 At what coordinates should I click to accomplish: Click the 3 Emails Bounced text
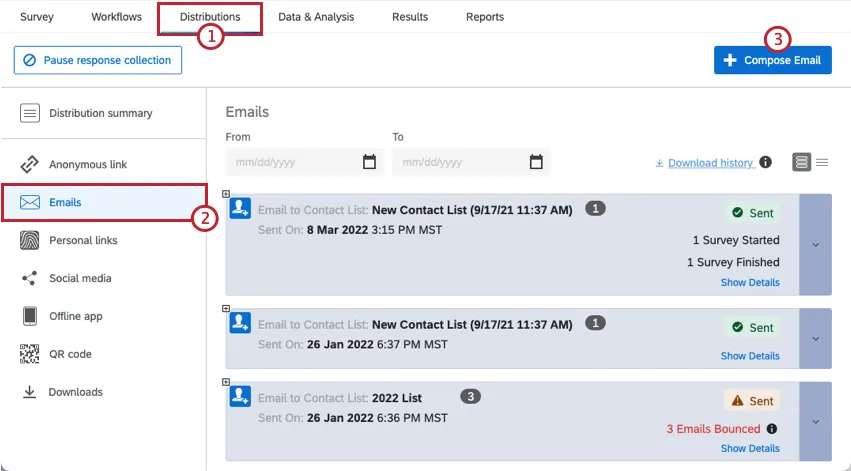[713, 429]
